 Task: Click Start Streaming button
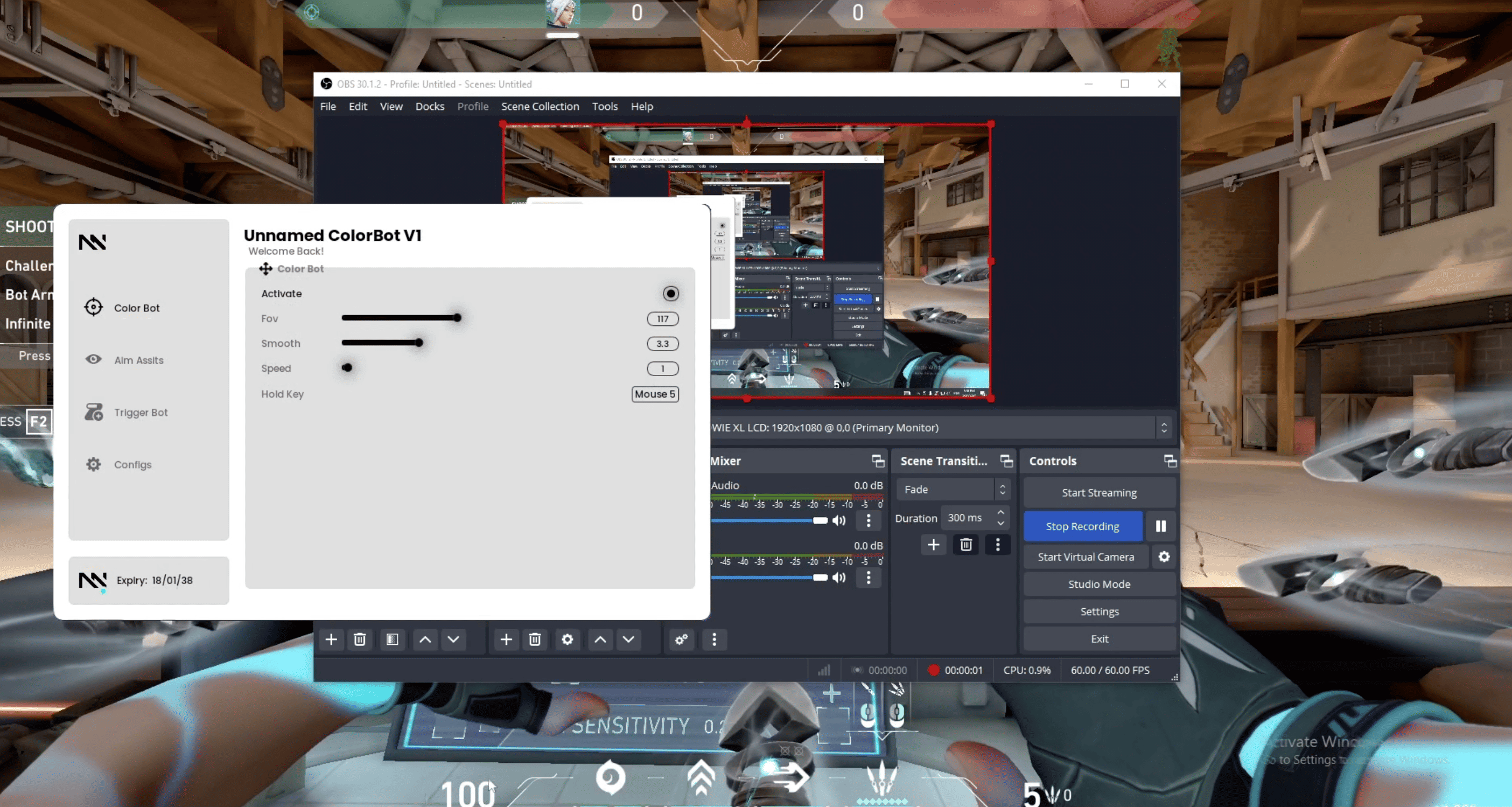1100,493
